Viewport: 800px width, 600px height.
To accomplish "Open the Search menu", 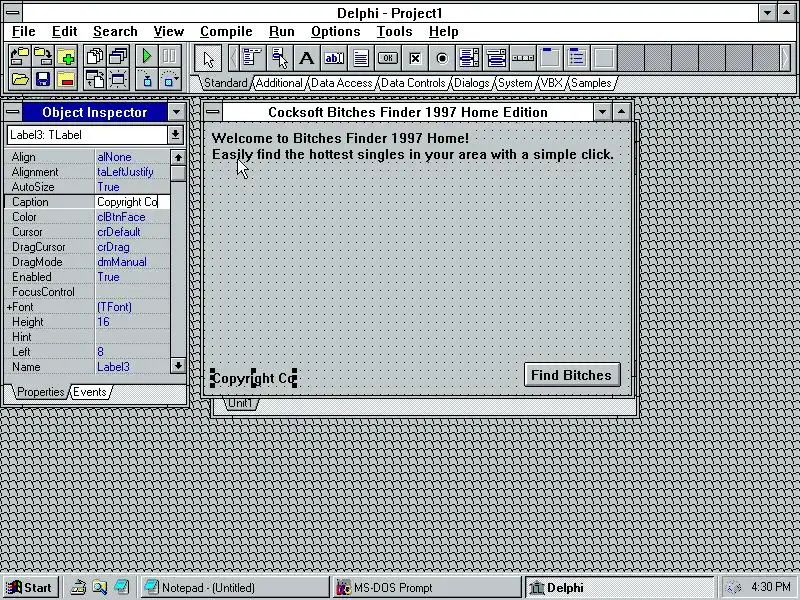I will click(x=115, y=32).
